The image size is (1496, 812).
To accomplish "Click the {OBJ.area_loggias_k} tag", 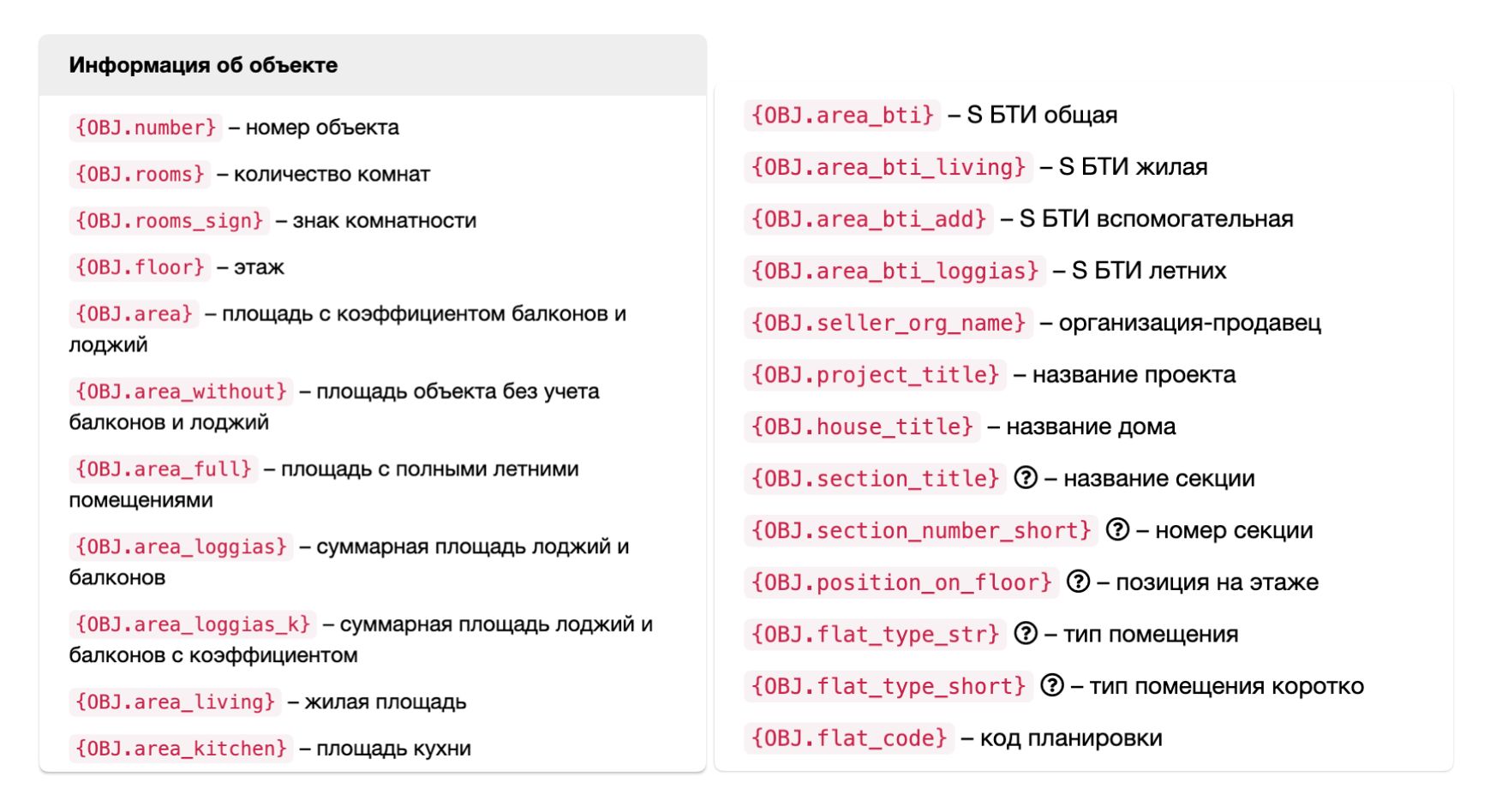I will 193,624.
